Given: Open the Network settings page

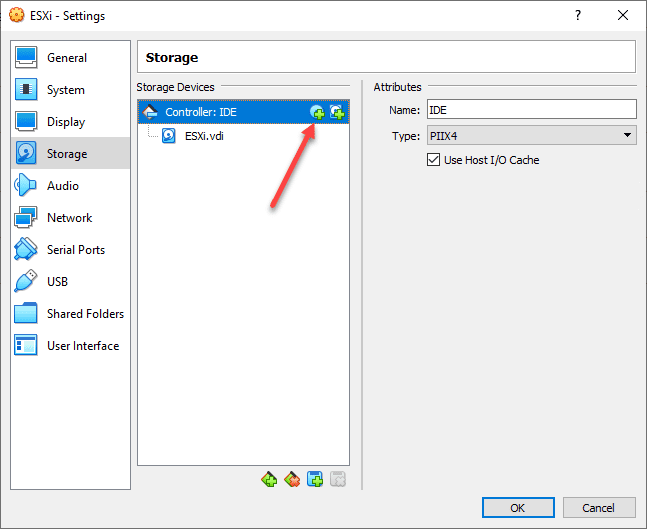Looking at the screenshot, I should (x=71, y=217).
